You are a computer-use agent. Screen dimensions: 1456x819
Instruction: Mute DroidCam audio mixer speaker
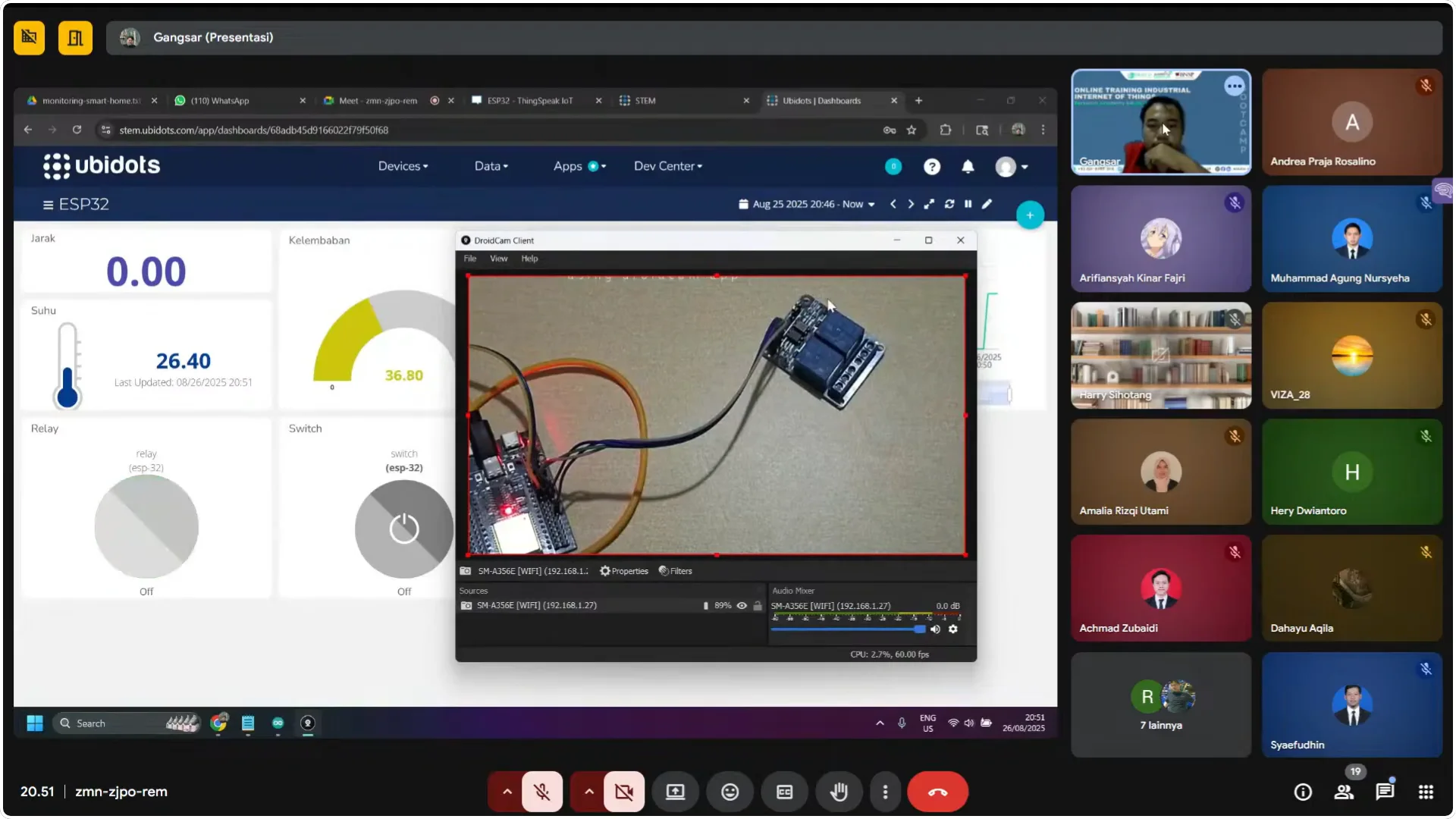click(935, 629)
